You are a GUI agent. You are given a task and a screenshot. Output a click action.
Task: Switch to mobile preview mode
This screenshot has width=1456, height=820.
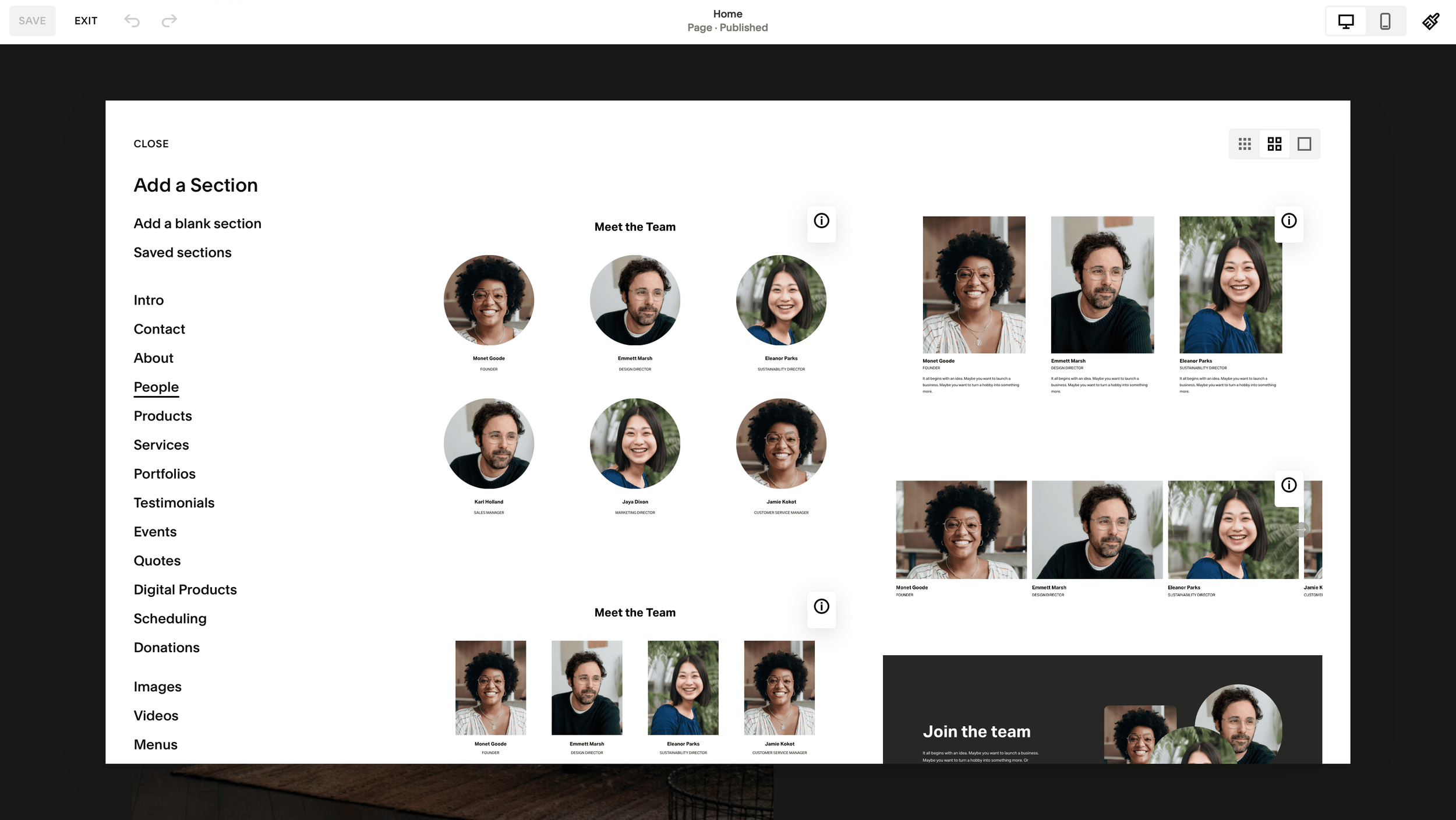1385,22
